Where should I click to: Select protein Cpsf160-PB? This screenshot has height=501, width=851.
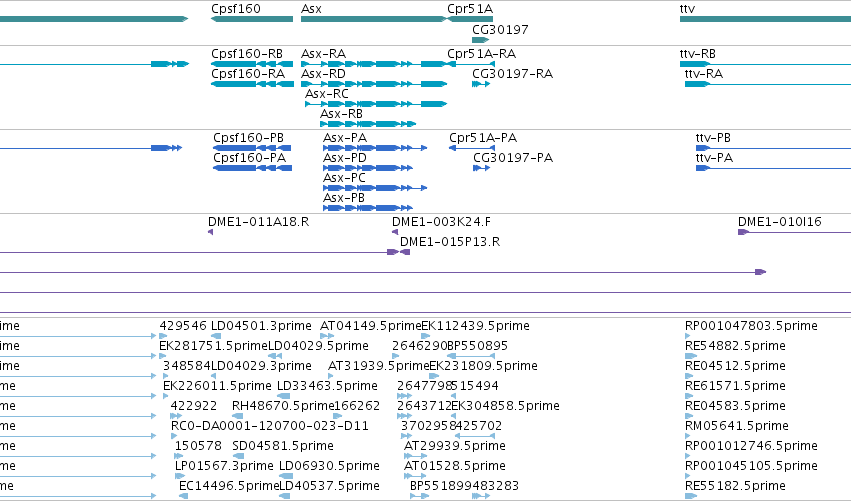coord(249,138)
